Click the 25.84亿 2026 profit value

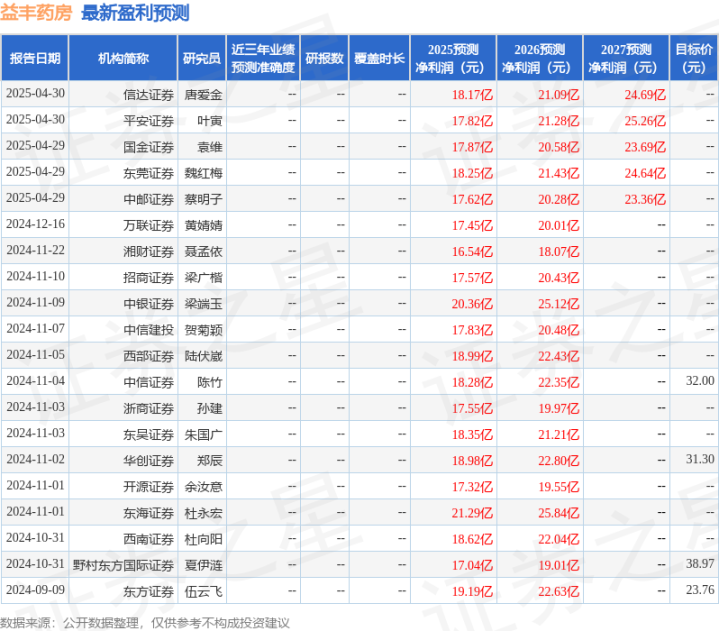click(x=559, y=513)
